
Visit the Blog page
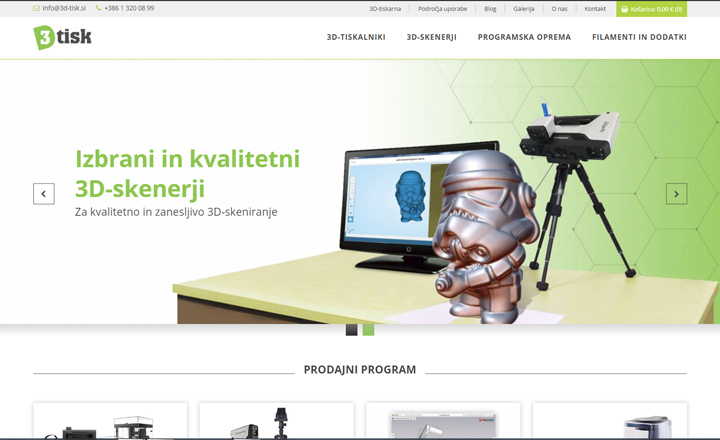490,9
